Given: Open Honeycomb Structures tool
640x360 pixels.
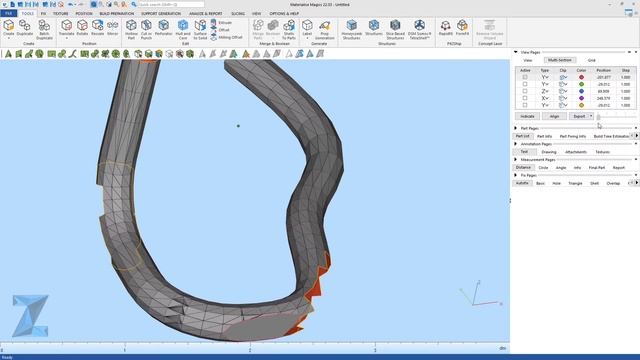Looking at the screenshot, I should pyautogui.click(x=351, y=29).
